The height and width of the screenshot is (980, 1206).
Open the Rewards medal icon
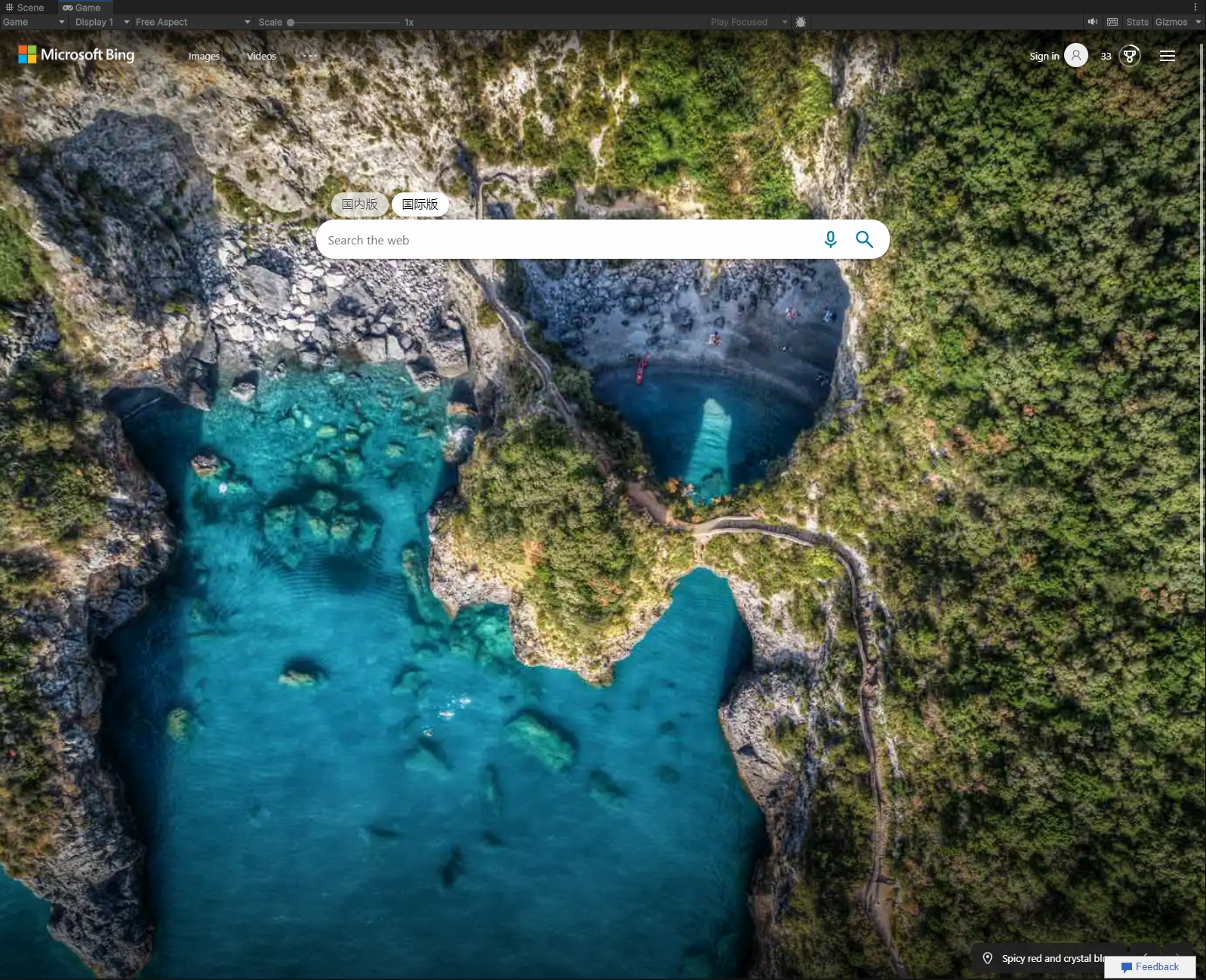click(1129, 56)
